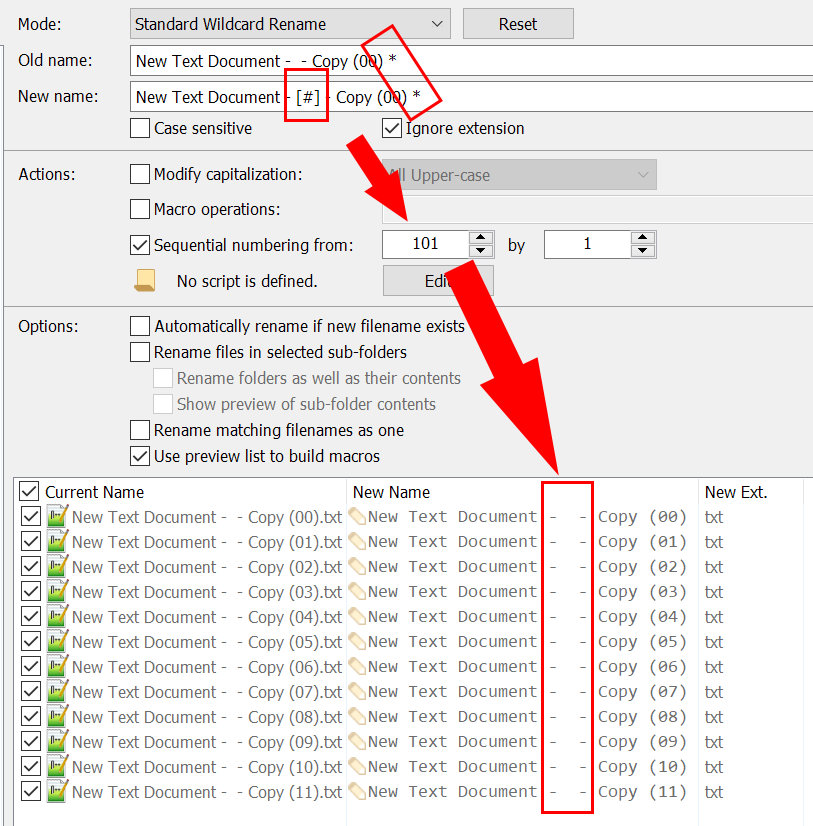Select current name 'New Text Document - - Copy (07).txt'
Screen dimensions: 813x826
coord(207,692)
